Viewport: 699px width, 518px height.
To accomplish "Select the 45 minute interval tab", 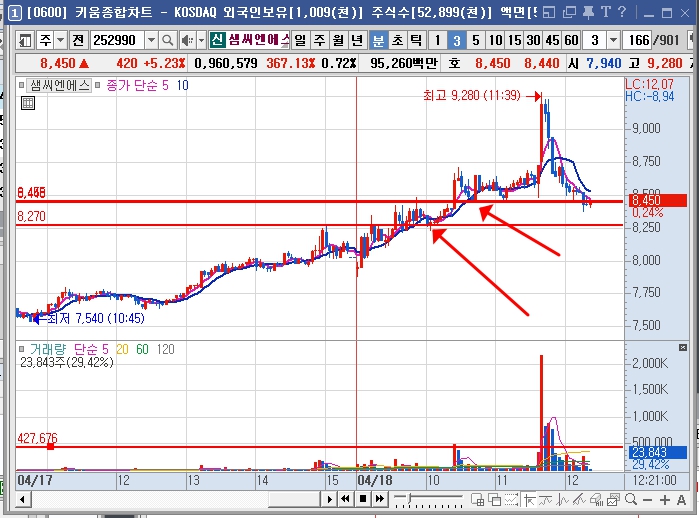I will [552, 41].
